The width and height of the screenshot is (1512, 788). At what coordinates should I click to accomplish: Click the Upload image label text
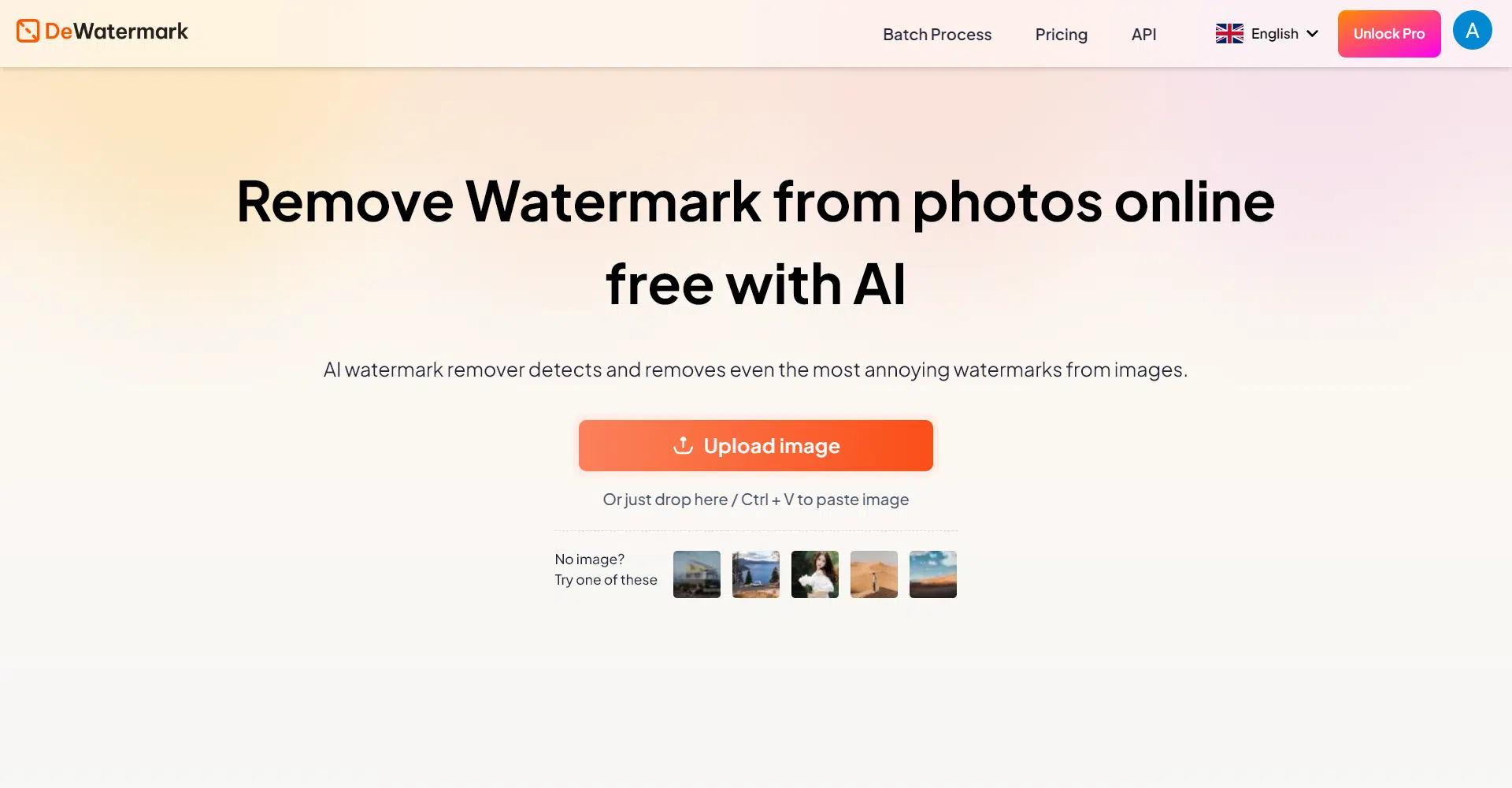click(x=772, y=446)
